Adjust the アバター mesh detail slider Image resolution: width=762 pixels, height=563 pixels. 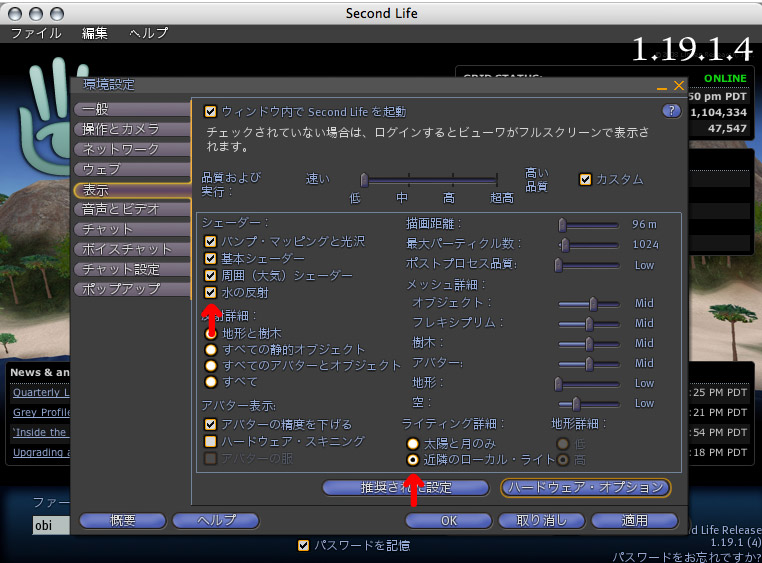(589, 364)
